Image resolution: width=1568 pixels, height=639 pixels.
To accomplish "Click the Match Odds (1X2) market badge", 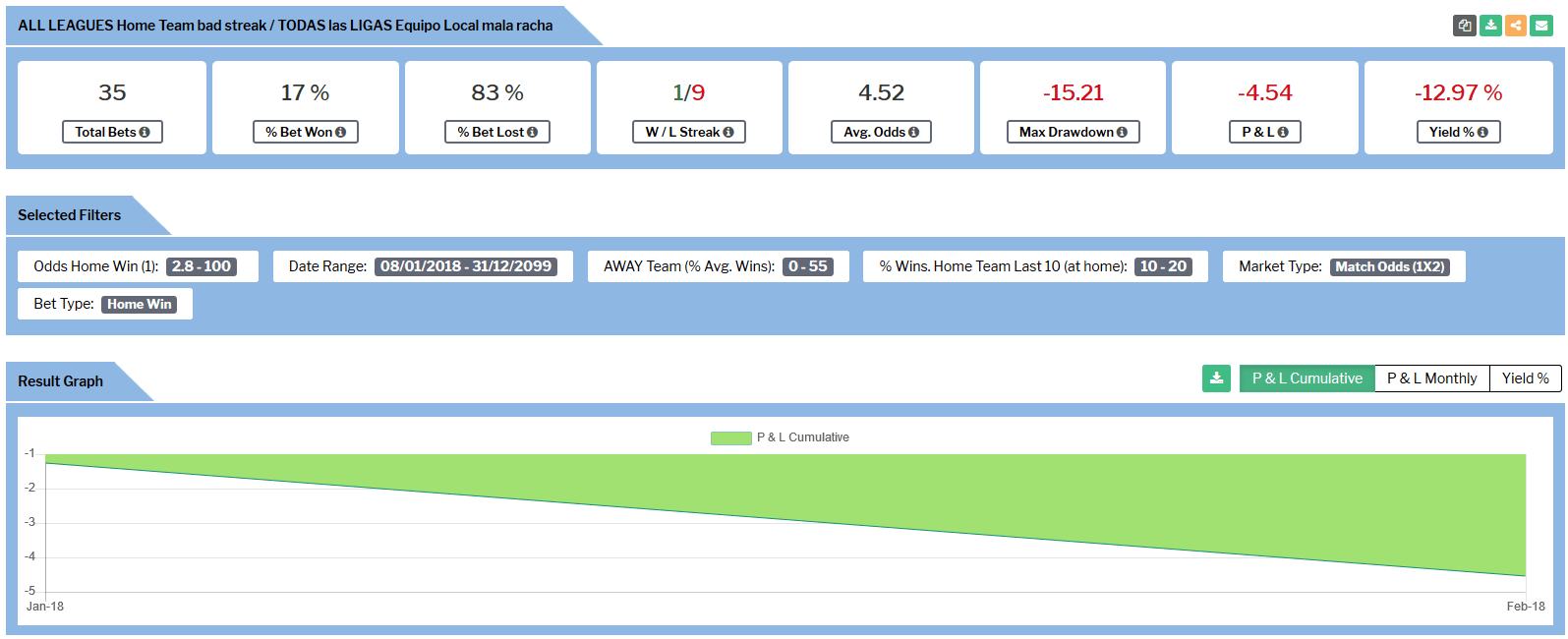I will coord(1389,266).
